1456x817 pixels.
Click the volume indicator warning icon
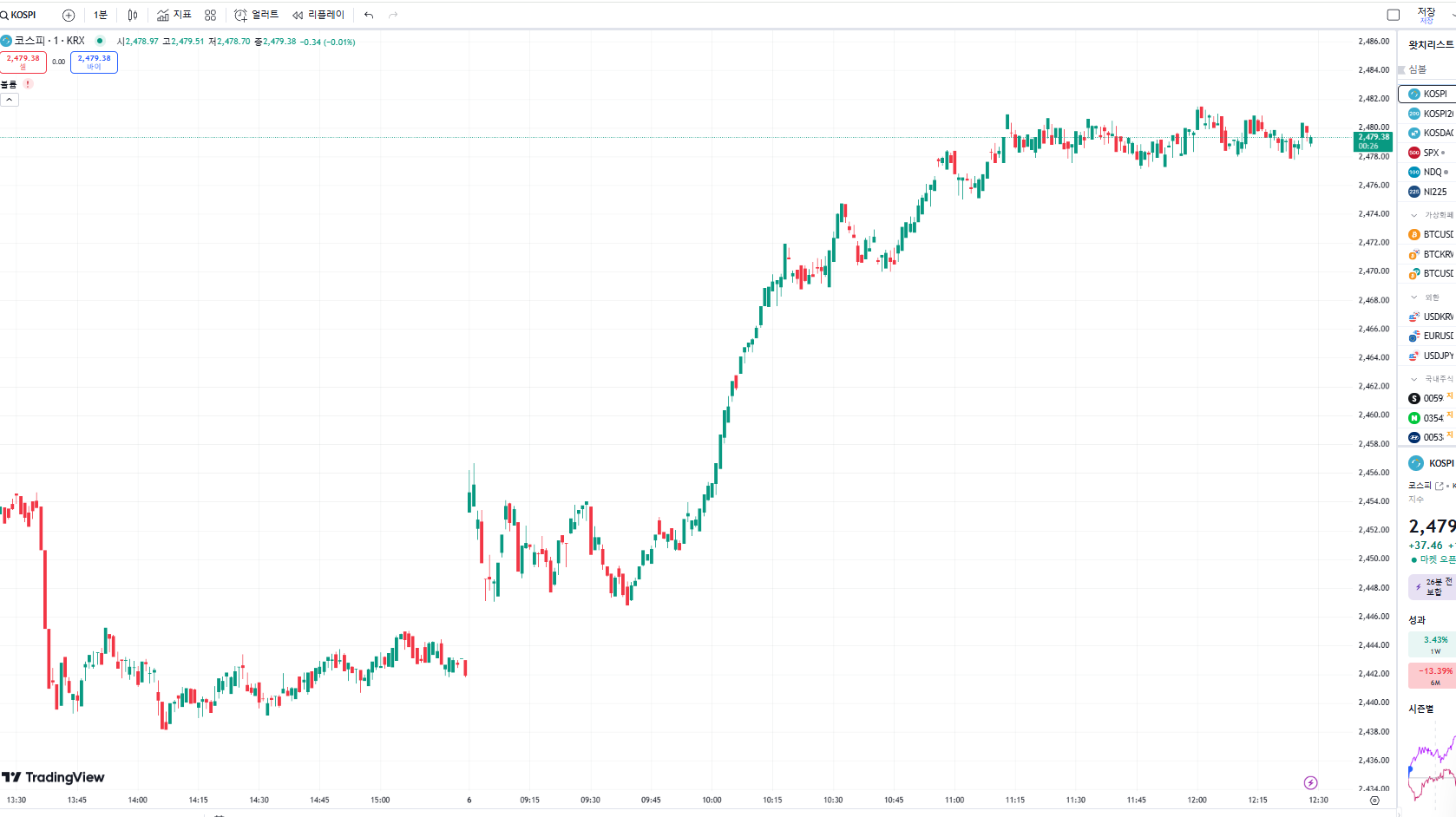[29, 84]
